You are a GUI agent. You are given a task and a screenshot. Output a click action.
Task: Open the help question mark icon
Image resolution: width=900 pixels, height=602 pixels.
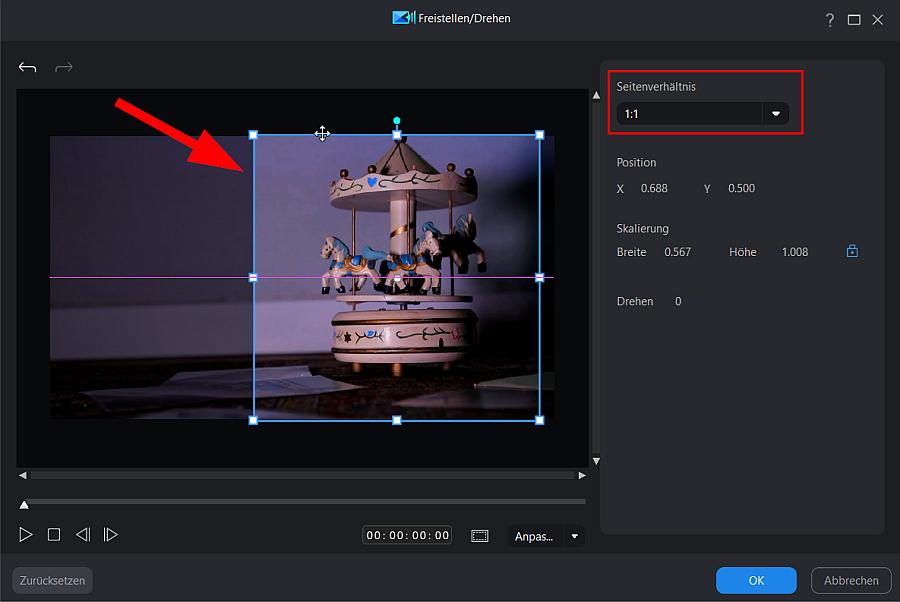click(x=829, y=20)
